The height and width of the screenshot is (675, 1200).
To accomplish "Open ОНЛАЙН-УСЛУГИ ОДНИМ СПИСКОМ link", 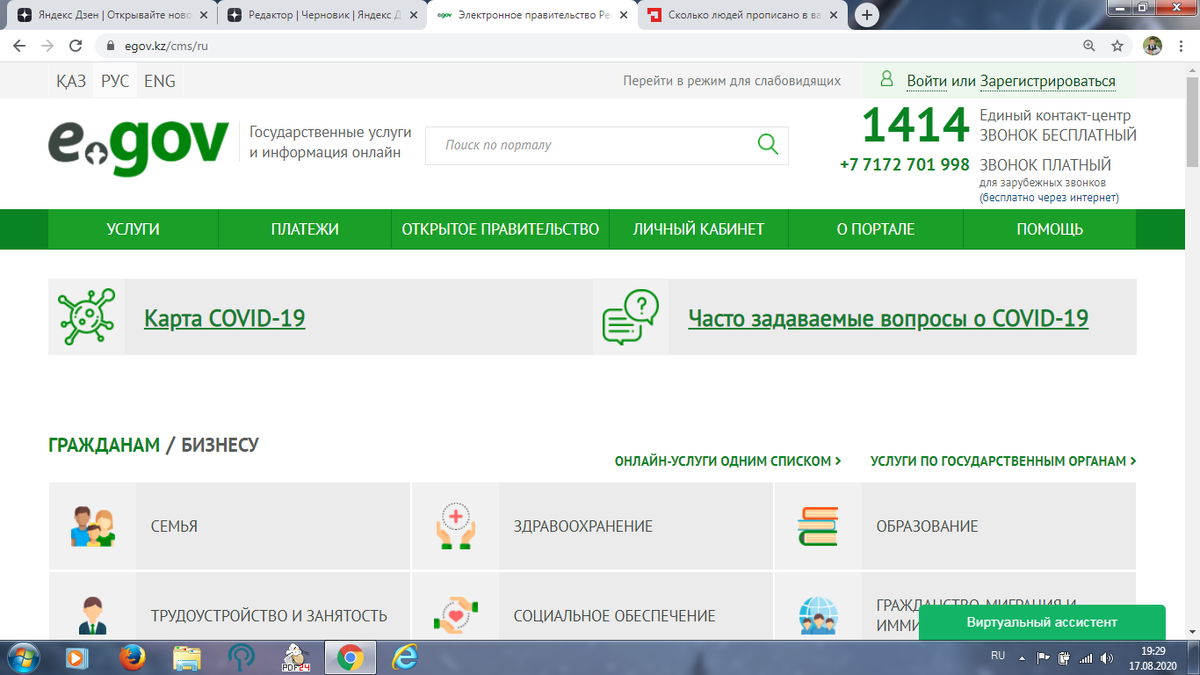I will 728,461.
